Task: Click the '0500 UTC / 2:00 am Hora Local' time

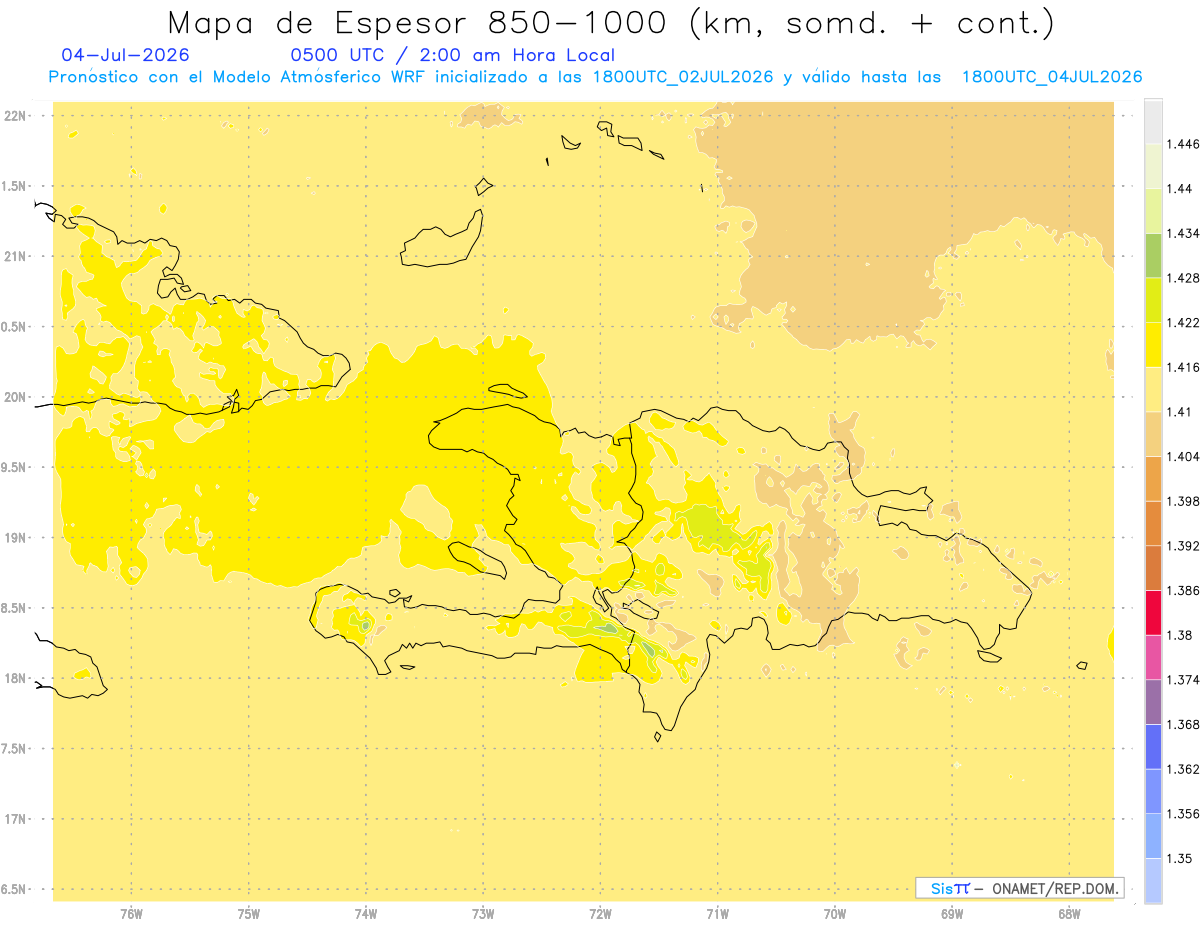Action: pos(452,55)
